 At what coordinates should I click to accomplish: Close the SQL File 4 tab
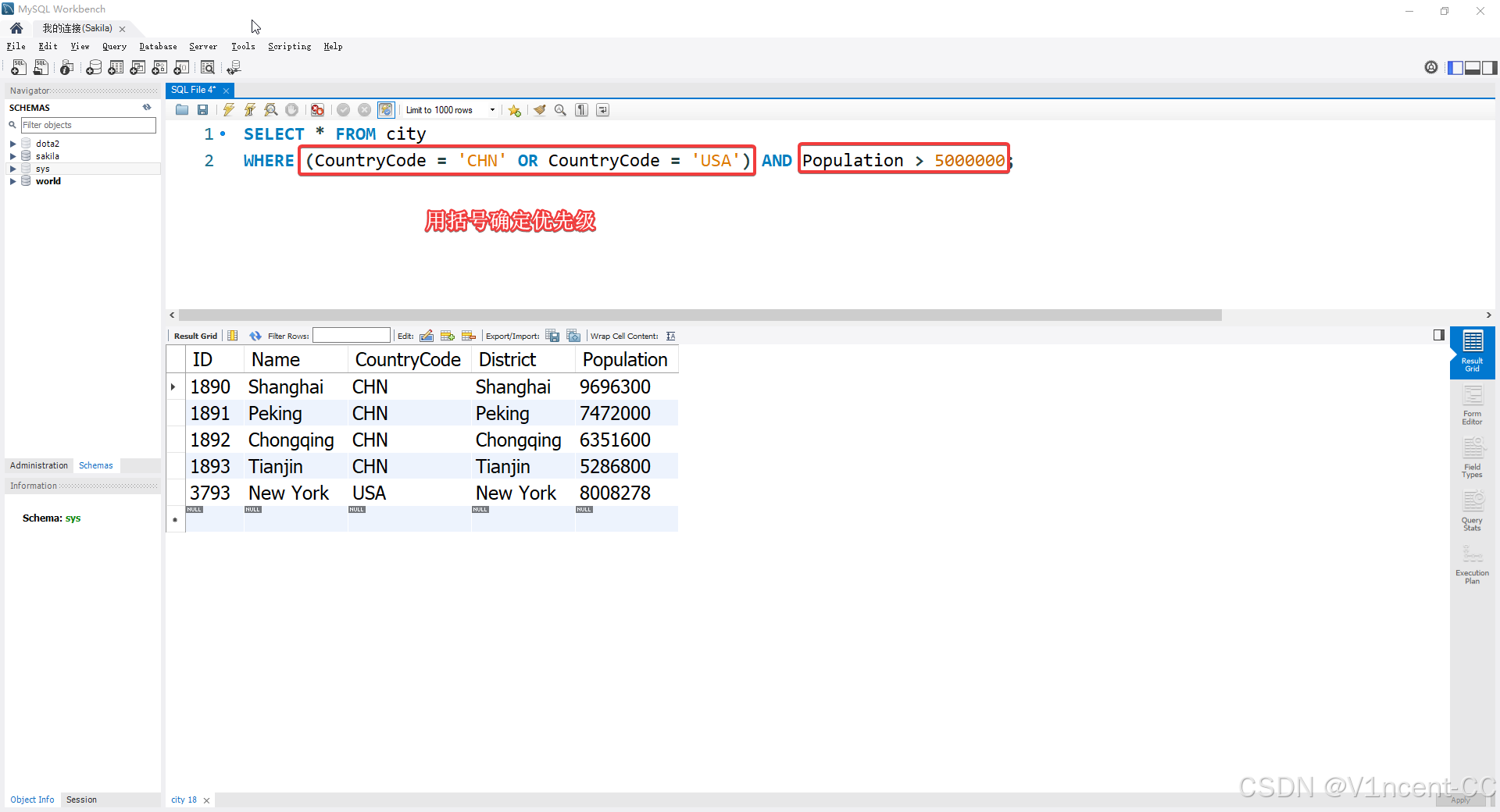pyautogui.click(x=227, y=91)
